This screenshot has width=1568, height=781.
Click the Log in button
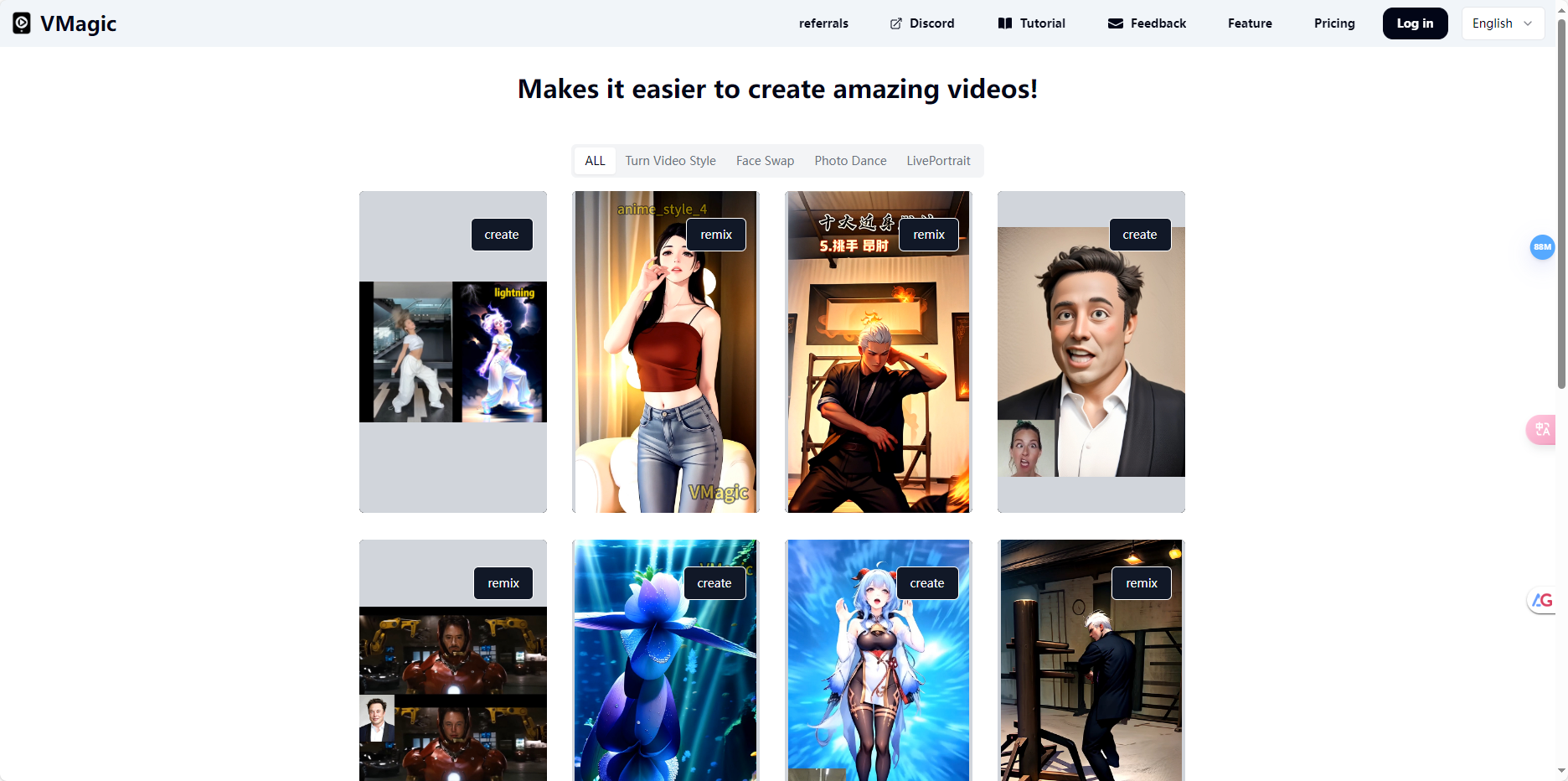click(x=1415, y=23)
